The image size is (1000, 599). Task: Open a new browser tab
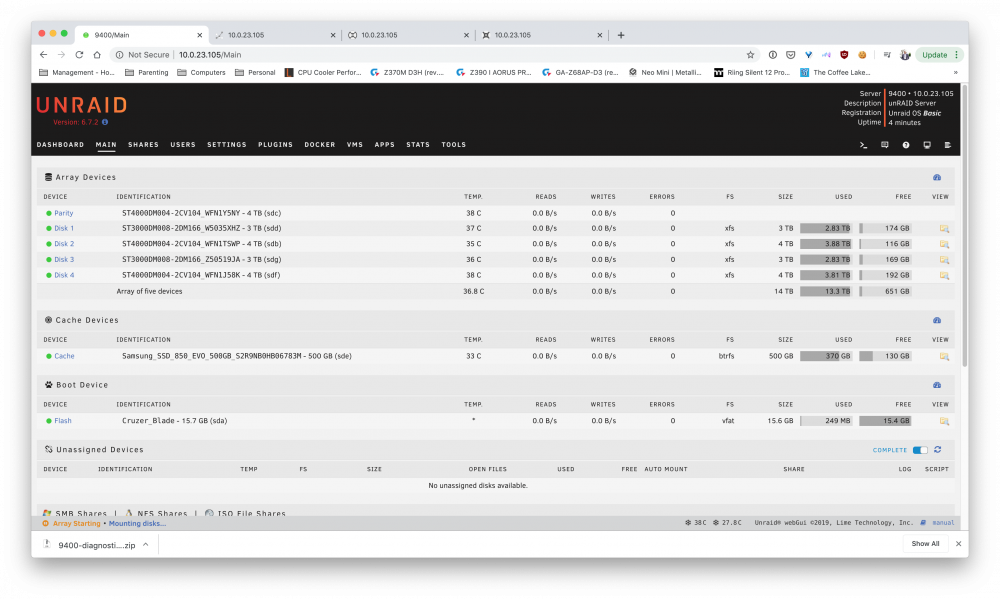pos(621,35)
